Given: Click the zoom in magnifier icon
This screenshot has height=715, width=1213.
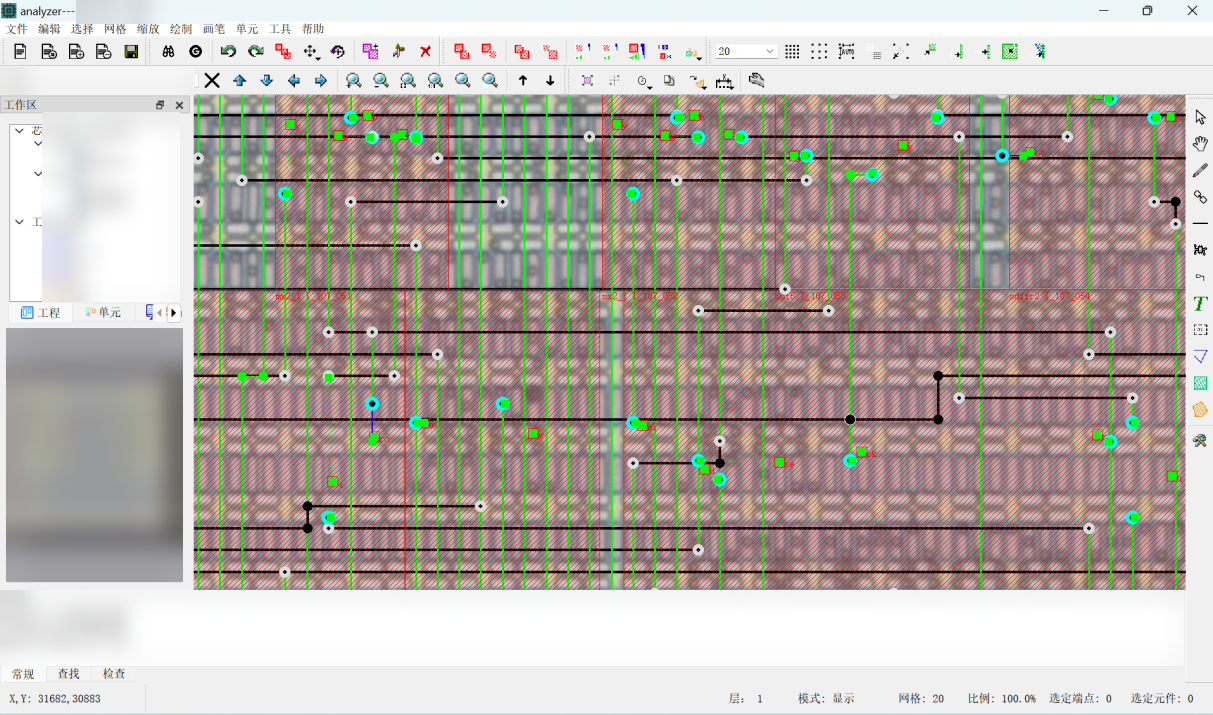Looking at the screenshot, I should click(x=353, y=80).
